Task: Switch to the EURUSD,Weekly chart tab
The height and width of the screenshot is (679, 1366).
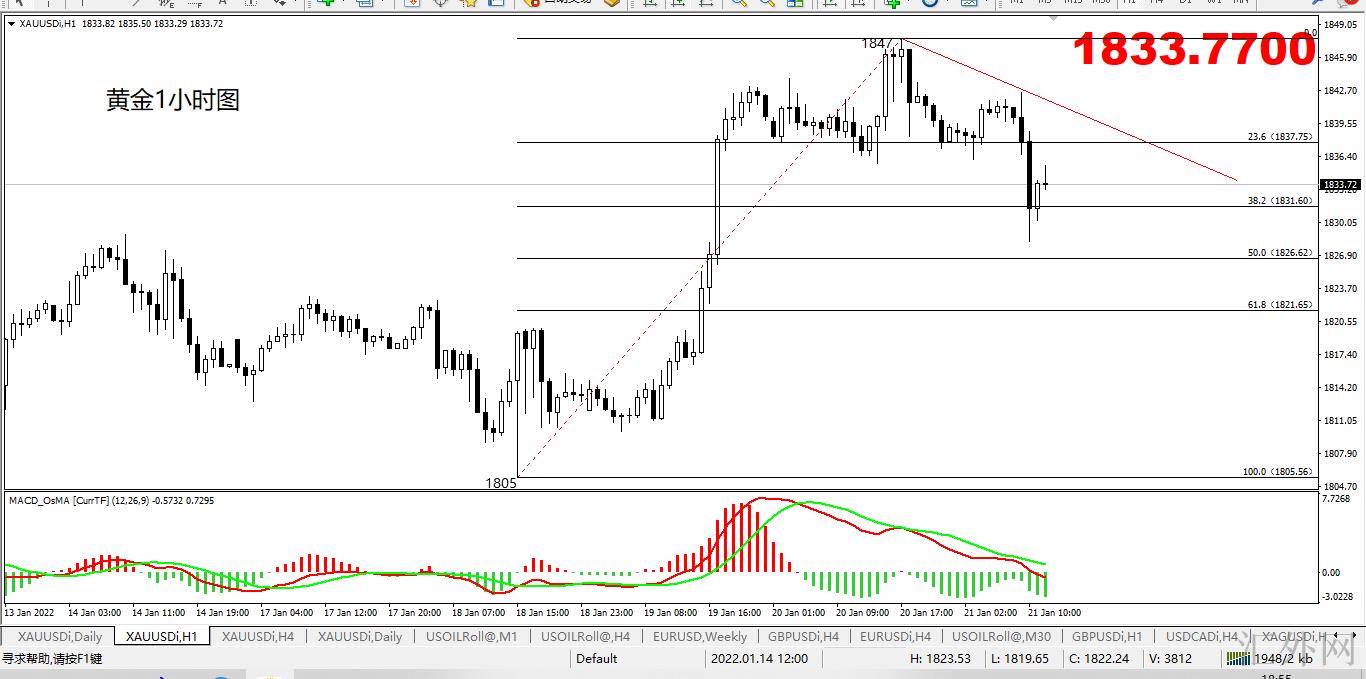Action: tap(699, 636)
